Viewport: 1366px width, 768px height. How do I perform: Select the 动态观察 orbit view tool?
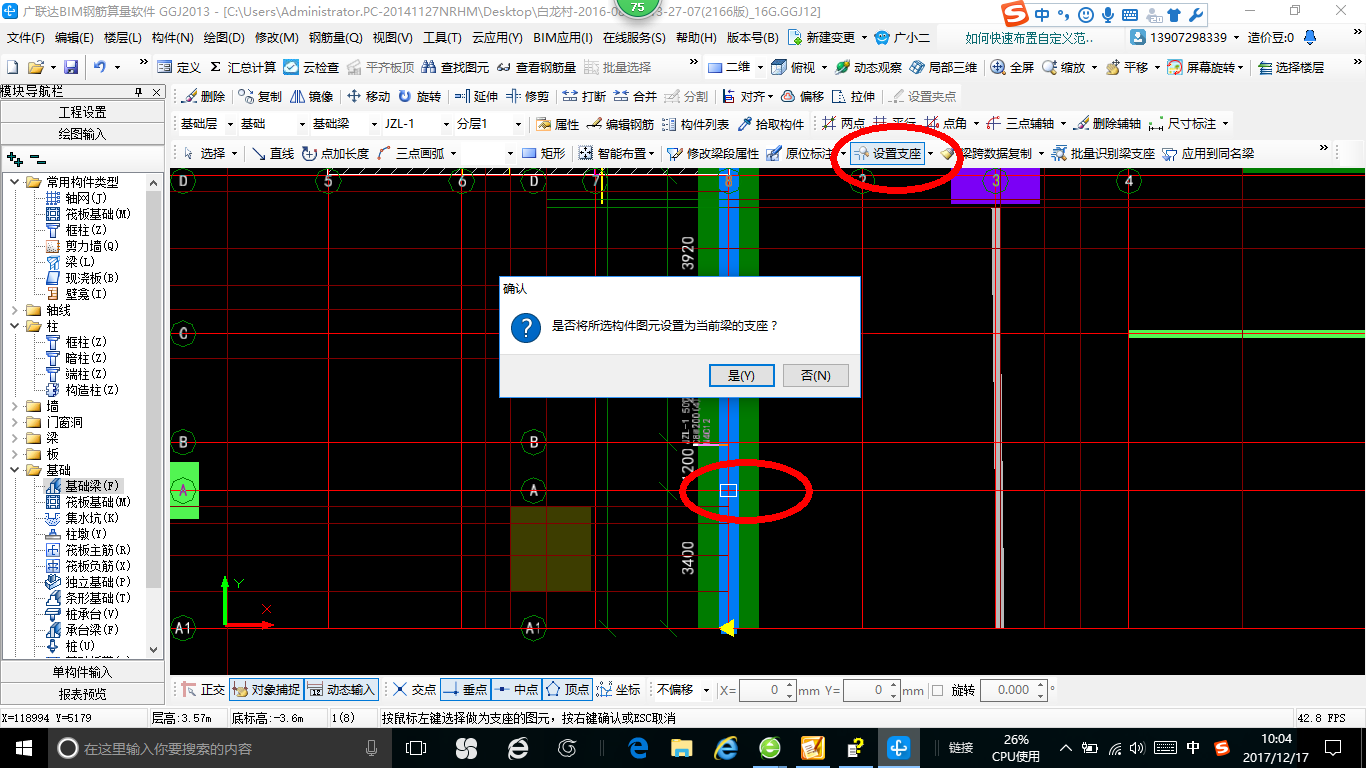(868, 67)
